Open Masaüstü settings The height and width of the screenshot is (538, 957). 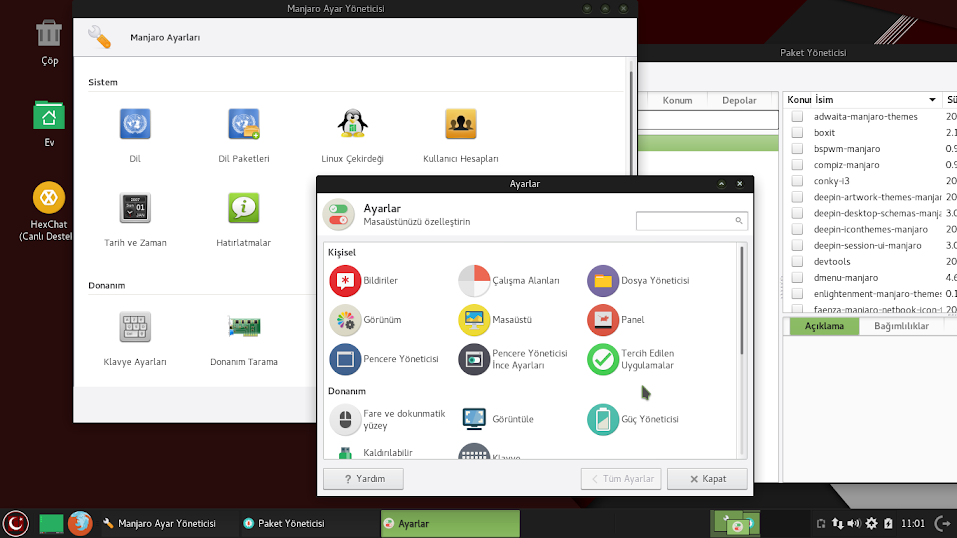click(495, 319)
